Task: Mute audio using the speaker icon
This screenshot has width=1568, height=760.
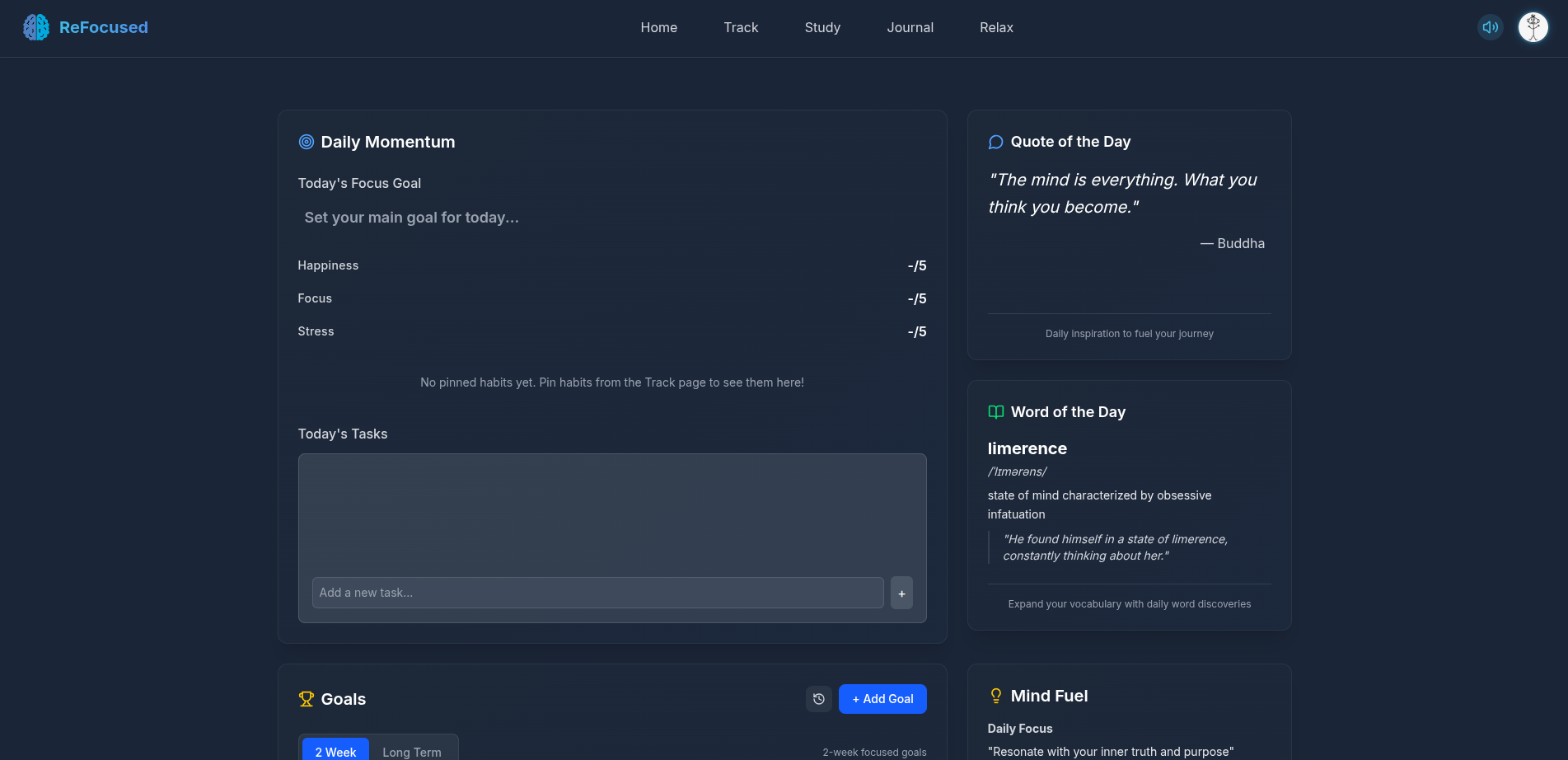Action: (x=1490, y=26)
